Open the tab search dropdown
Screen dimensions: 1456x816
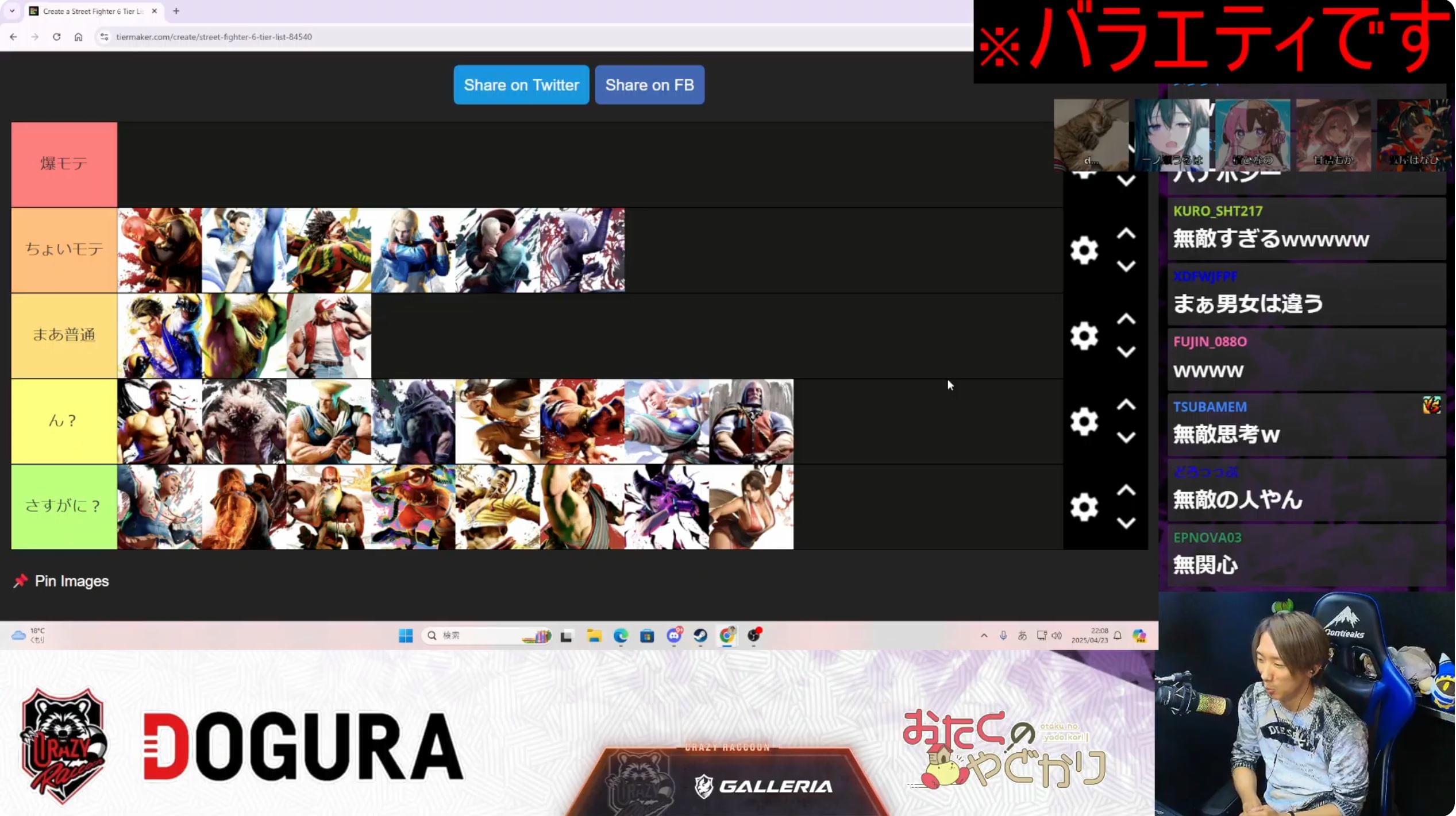[x=12, y=11]
